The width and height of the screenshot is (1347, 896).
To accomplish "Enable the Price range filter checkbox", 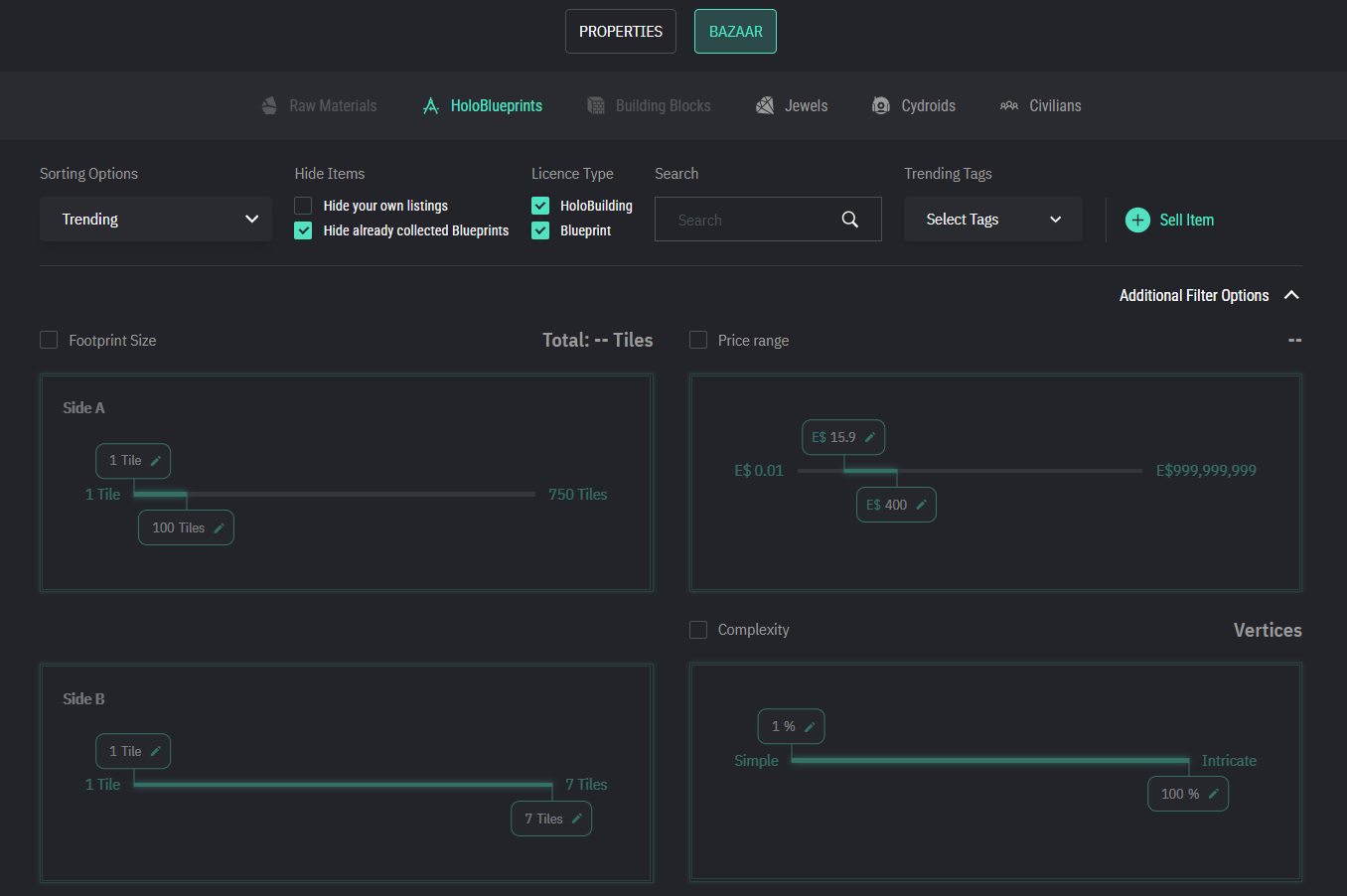I will (x=698, y=340).
